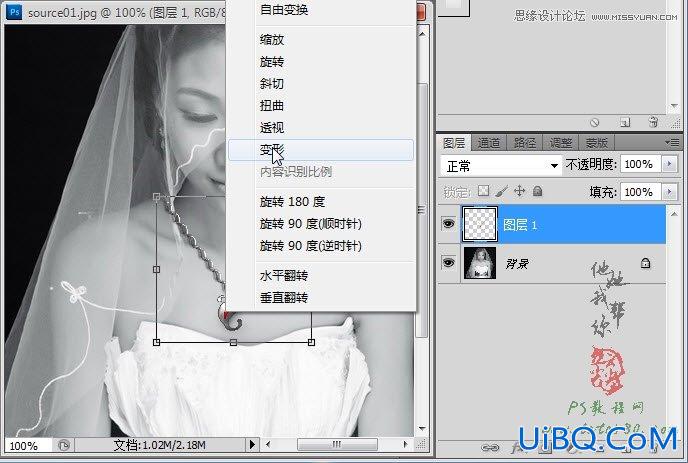The height and width of the screenshot is (463, 688).
Task: Choose 自由变换 from the context menu
Action: (284, 10)
